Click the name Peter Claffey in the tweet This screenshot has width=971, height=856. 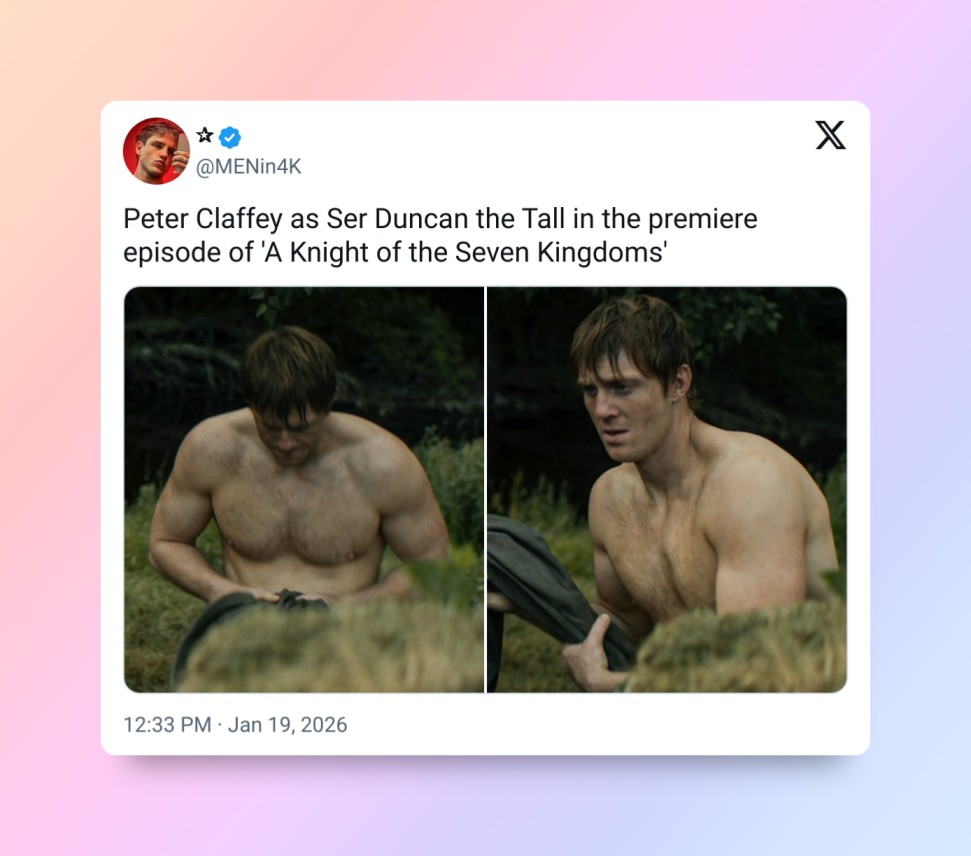203,219
